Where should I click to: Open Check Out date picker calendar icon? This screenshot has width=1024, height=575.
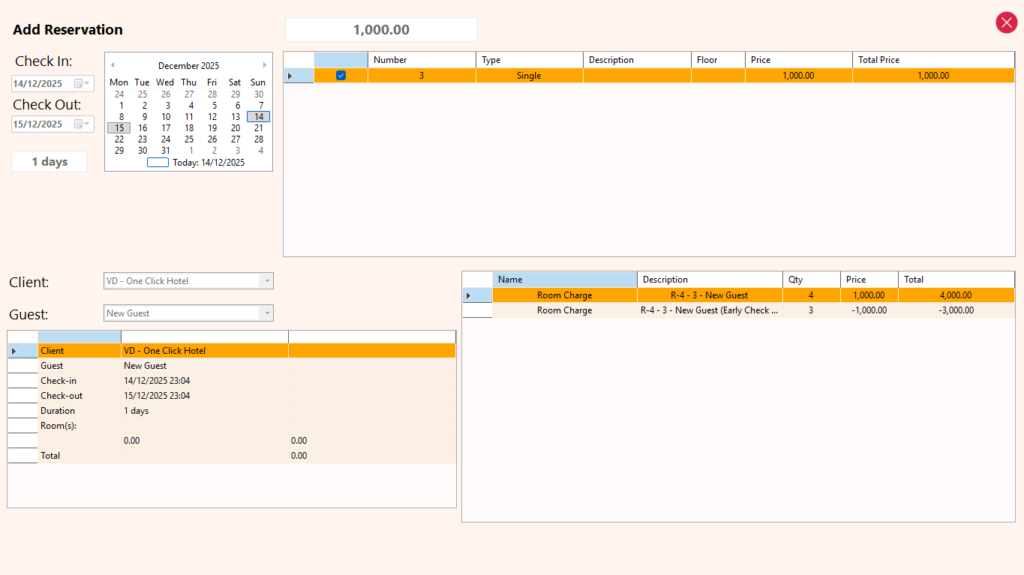pos(81,125)
